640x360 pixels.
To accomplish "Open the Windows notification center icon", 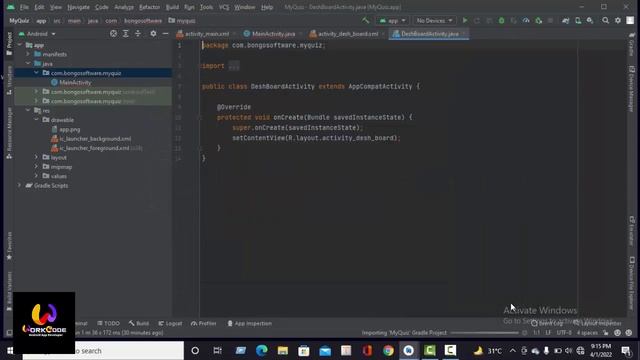I will [x=626, y=351].
